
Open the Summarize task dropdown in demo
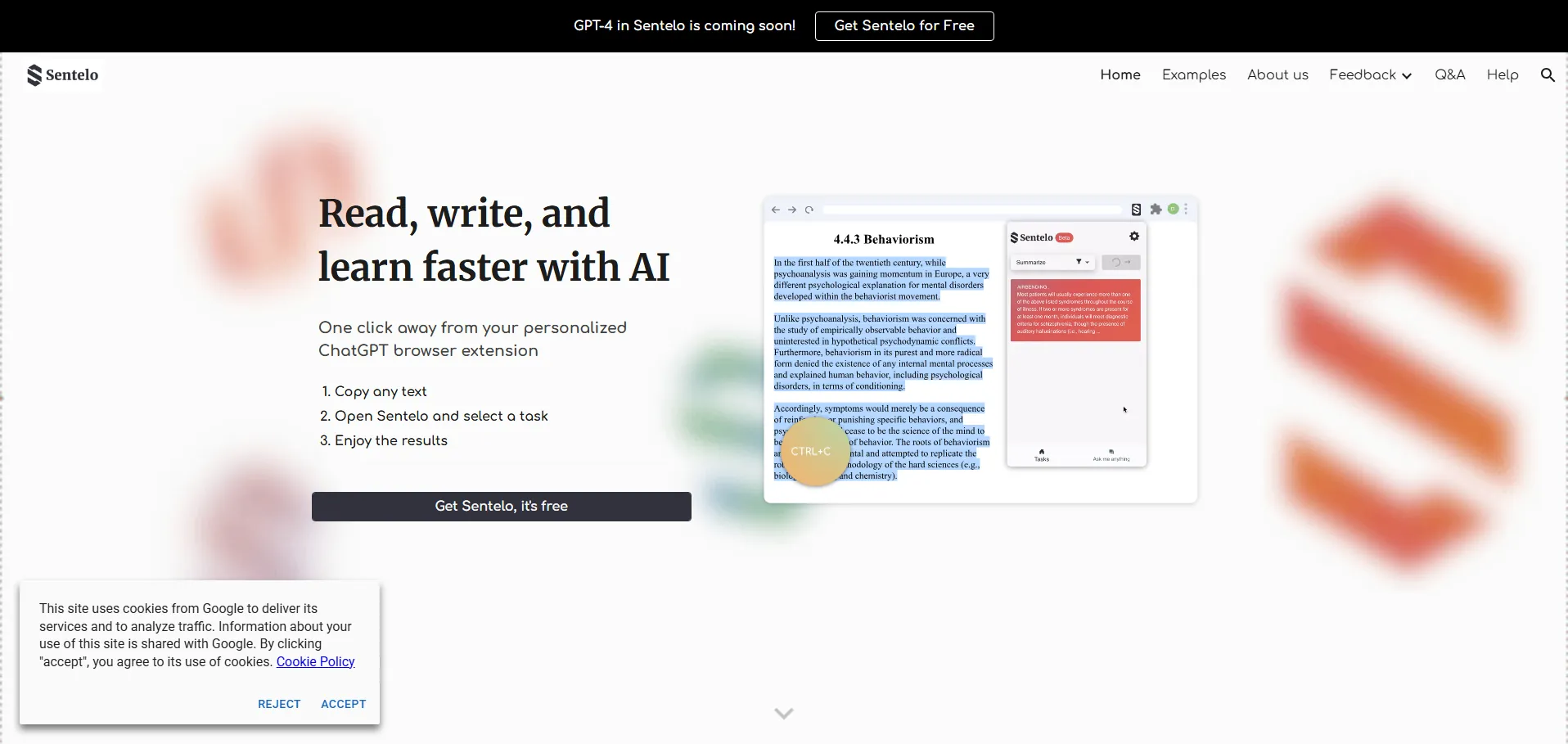click(x=1053, y=262)
